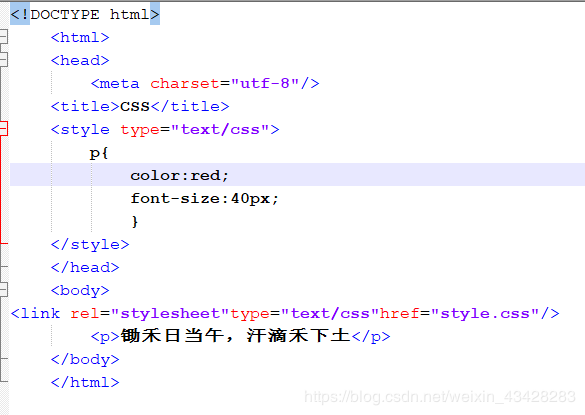This screenshot has height=415, width=585.
Task: Collapse the head tag fold marker
Action: click(x=3, y=60)
